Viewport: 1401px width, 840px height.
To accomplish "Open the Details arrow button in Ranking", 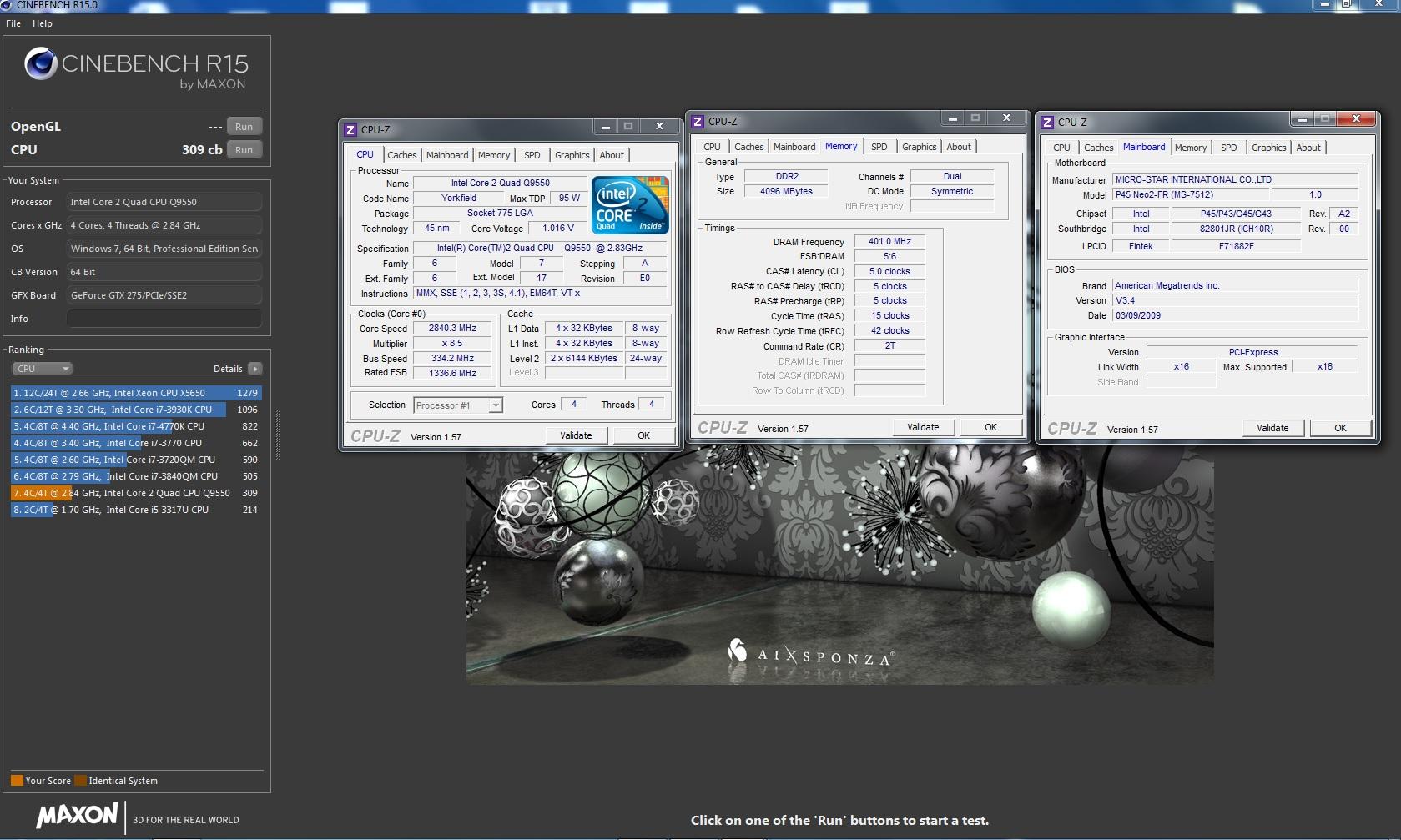I will pos(255,369).
